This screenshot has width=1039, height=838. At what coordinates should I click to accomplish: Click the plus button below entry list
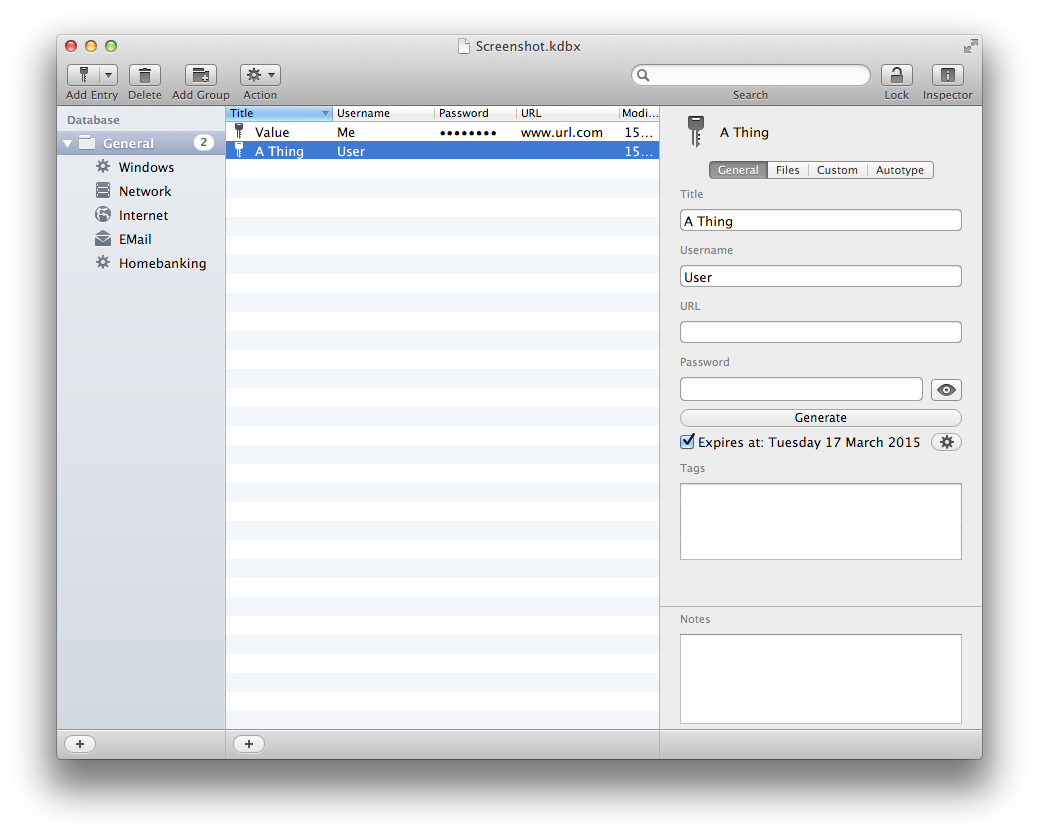point(249,744)
